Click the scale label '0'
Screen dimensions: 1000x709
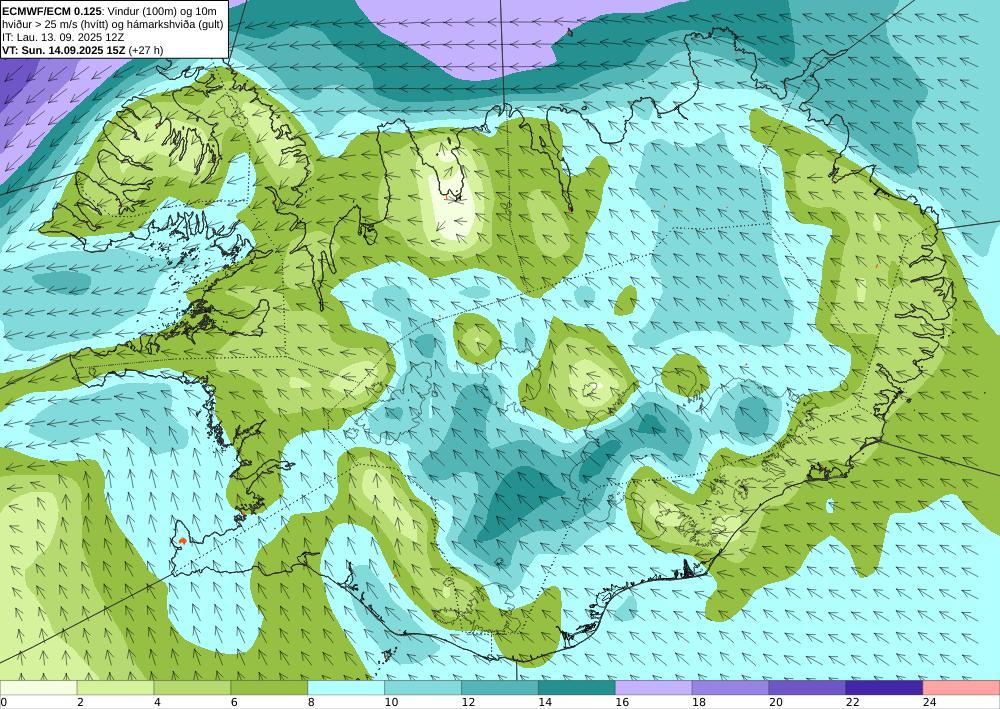pyautogui.click(x=3, y=702)
